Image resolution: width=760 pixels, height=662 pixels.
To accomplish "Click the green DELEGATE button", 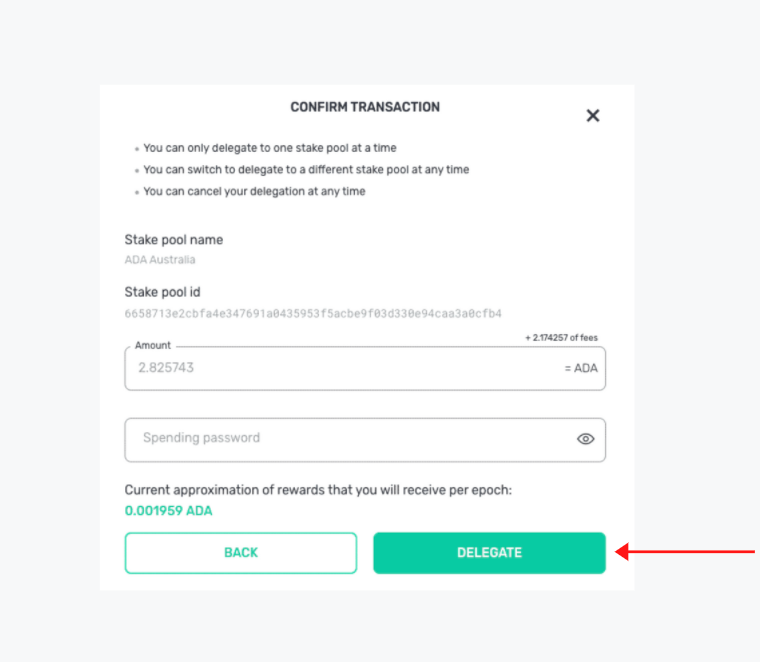I will pos(489,553).
